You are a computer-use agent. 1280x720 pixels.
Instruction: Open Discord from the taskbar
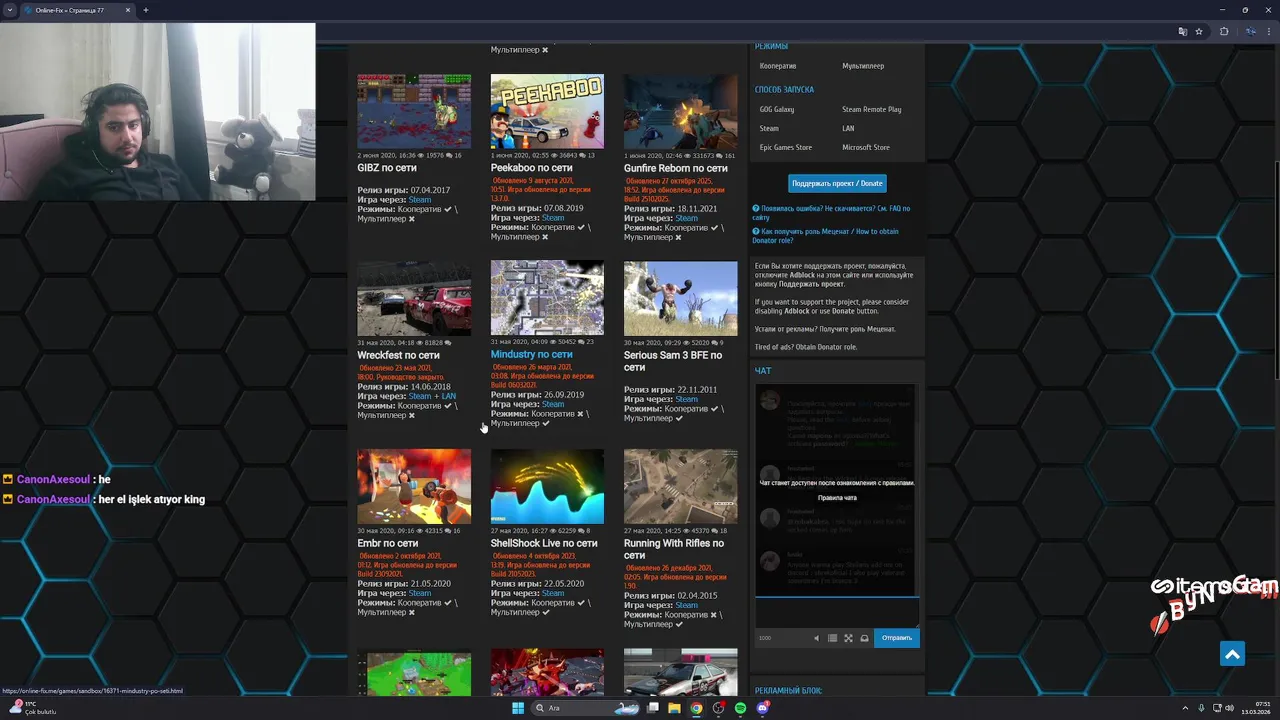pos(762,708)
